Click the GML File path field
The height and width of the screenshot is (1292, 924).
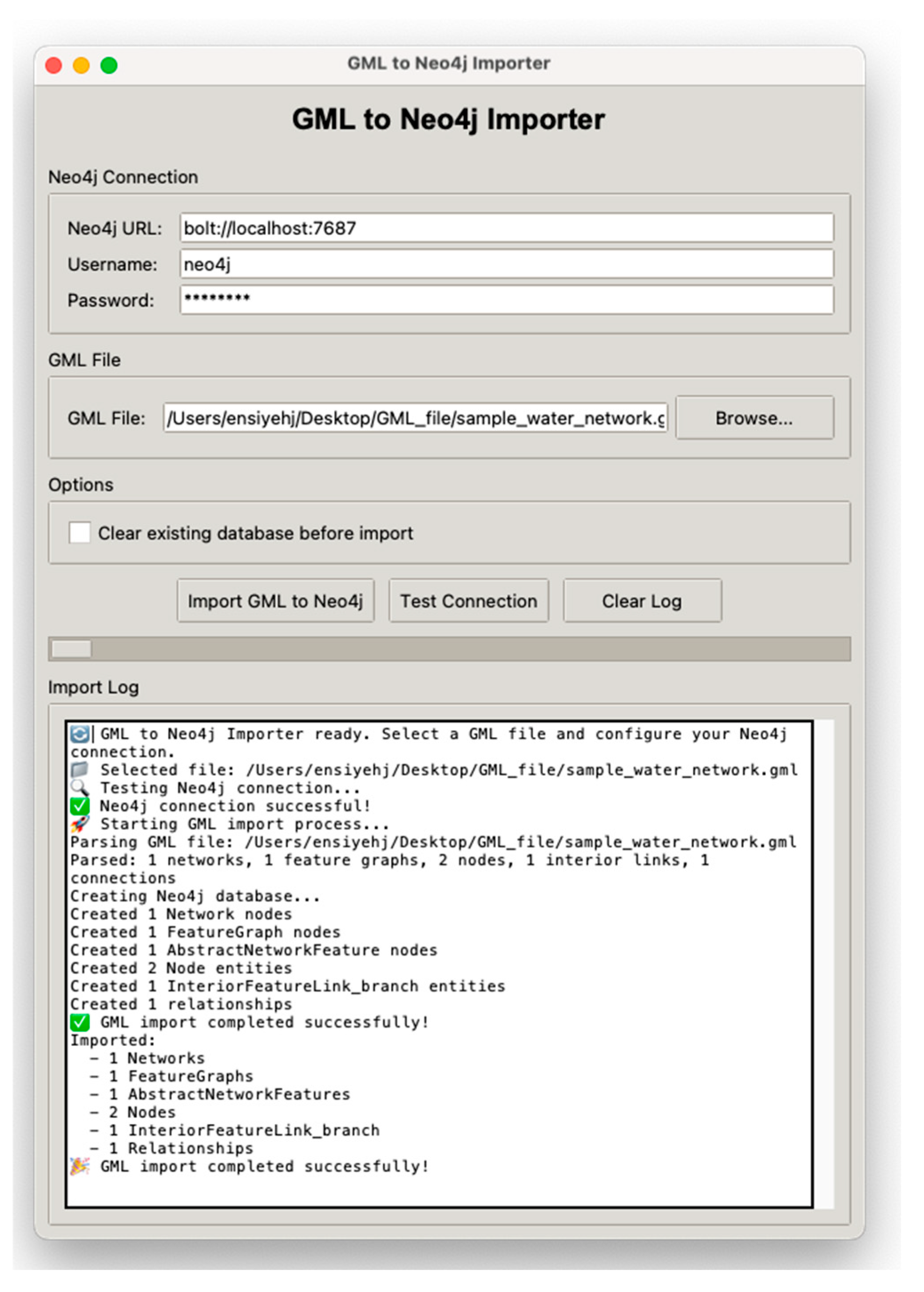coord(415,418)
